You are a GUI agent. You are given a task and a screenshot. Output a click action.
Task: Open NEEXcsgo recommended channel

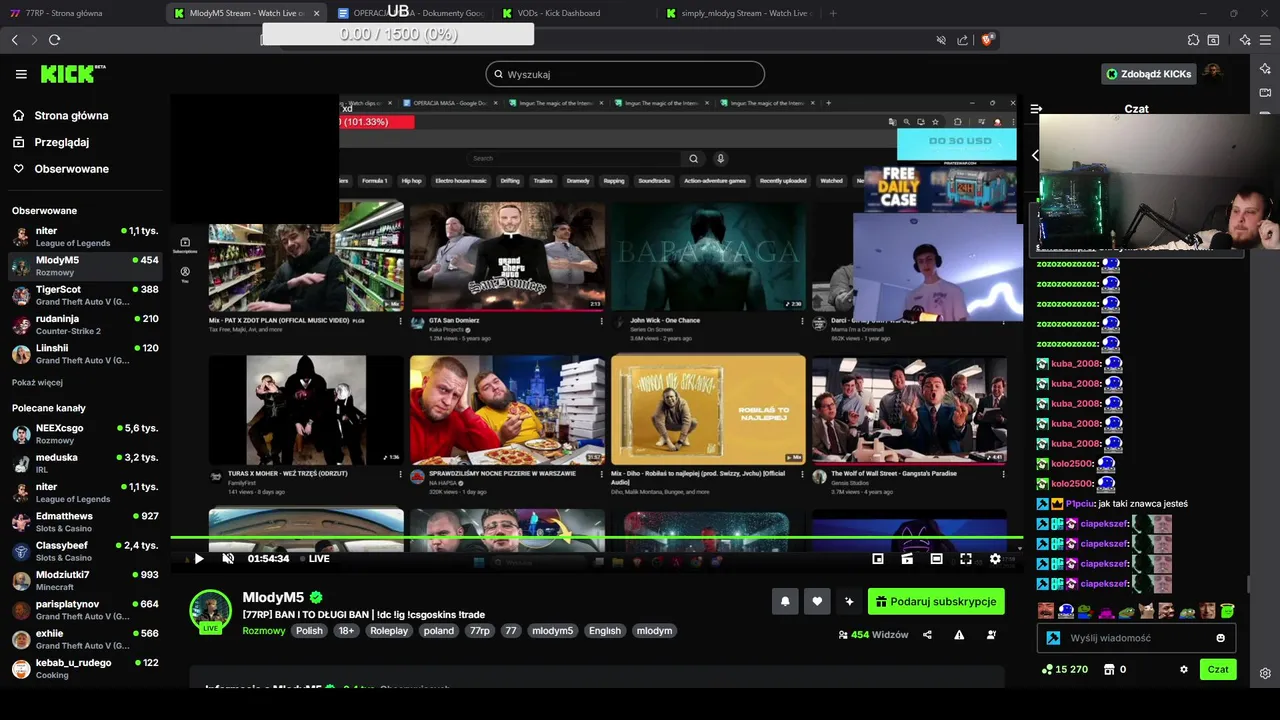(x=84, y=433)
